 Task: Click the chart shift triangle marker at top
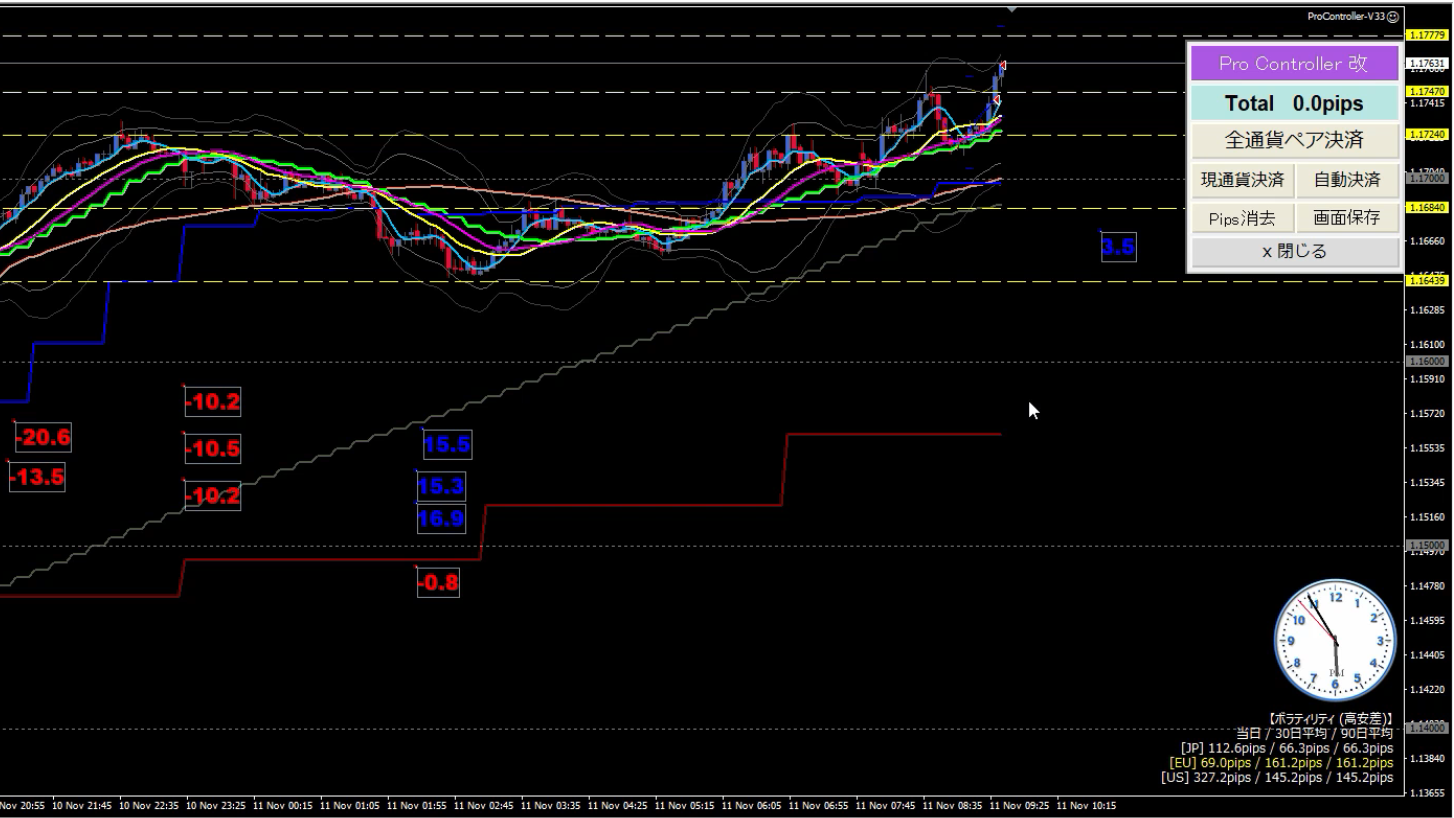point(1012,9)
